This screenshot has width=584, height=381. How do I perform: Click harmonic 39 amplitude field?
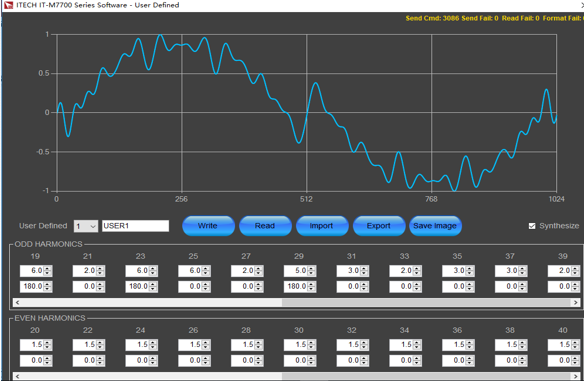pos(560,271)
